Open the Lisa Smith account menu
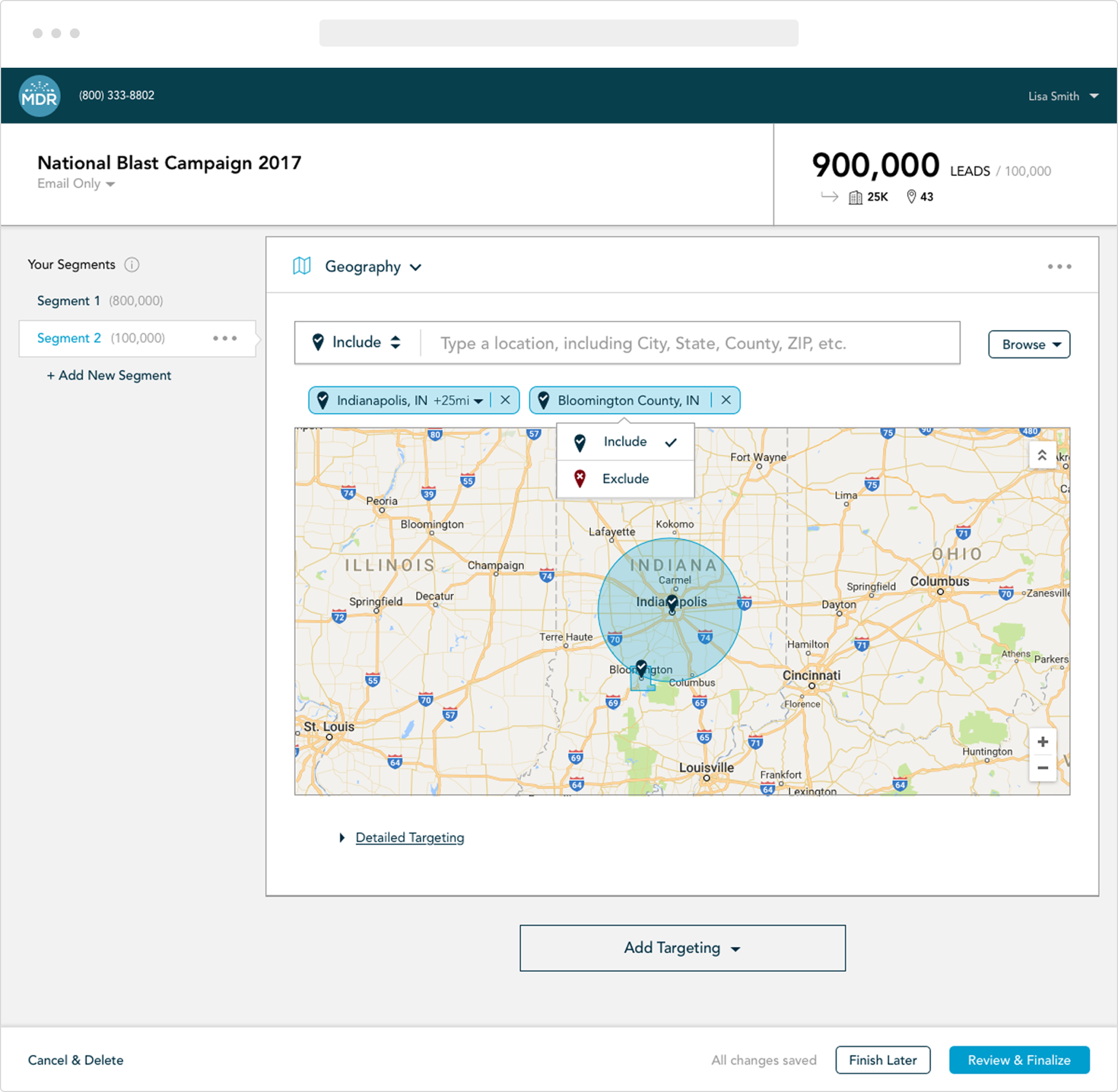The width and height of the screenshot is (1118, 1092). pos(1063,96)
